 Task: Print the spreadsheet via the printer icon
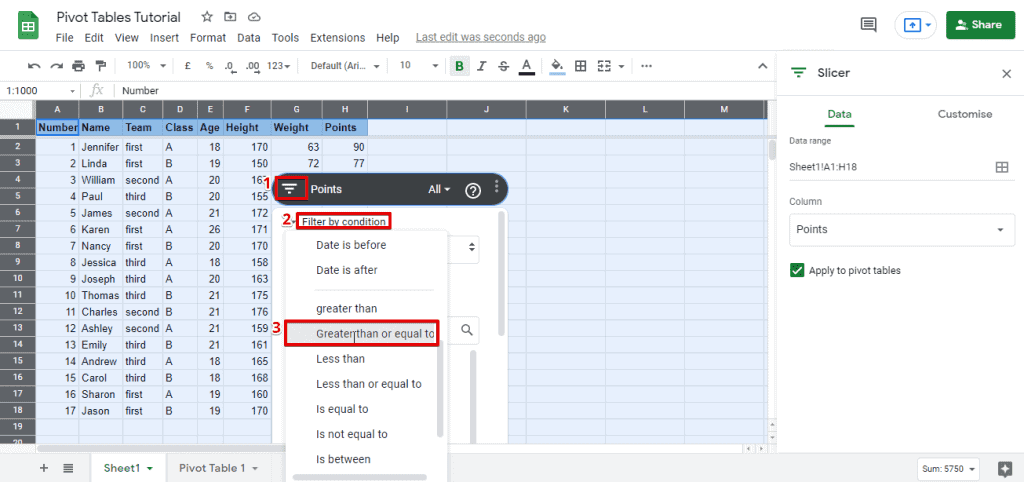coord(78,66)
